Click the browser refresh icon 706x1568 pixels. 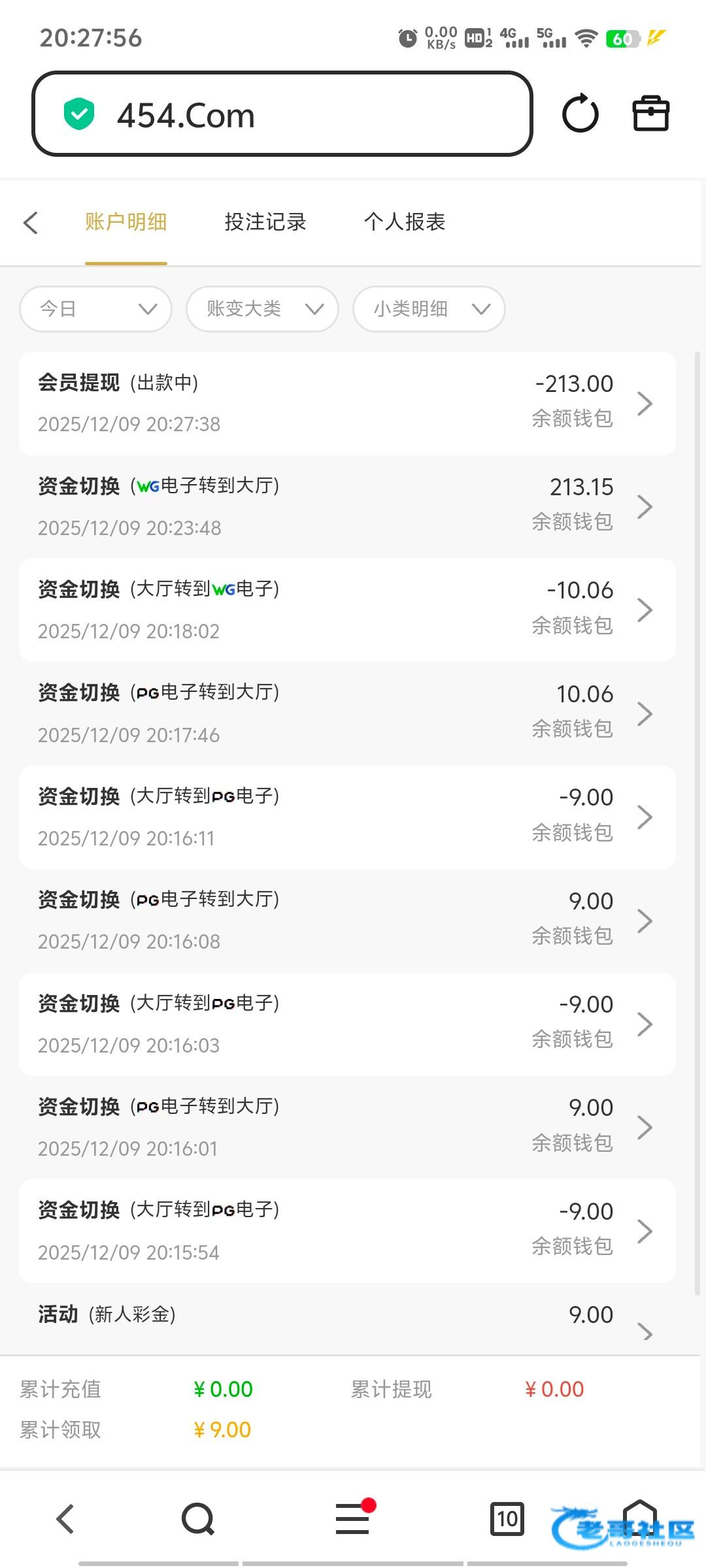point(580,114)
